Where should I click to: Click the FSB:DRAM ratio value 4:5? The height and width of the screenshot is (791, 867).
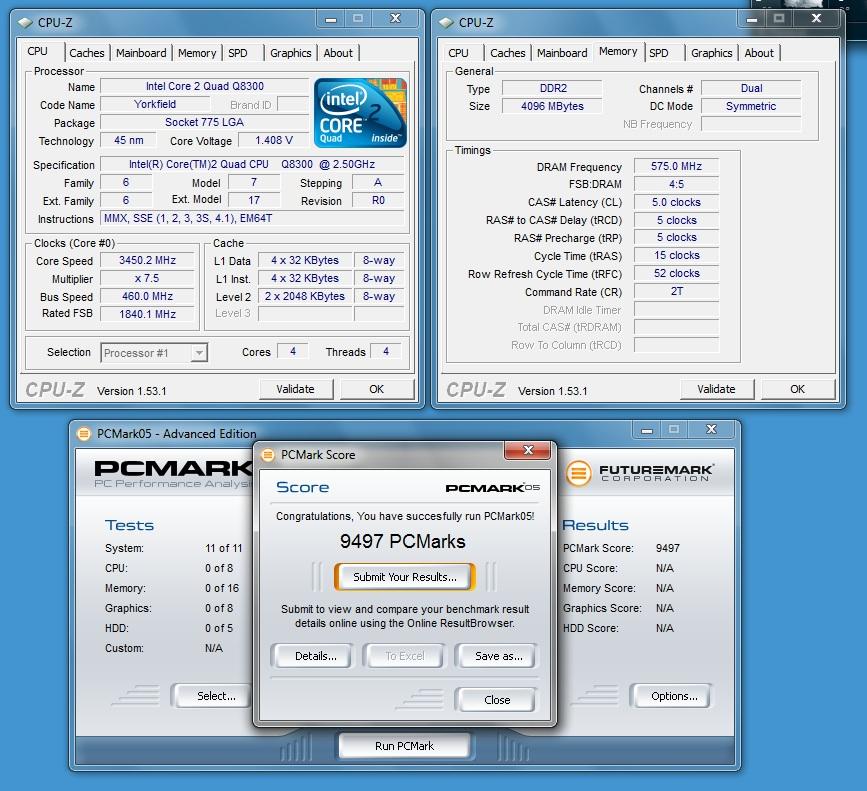[x=676, y=184]
